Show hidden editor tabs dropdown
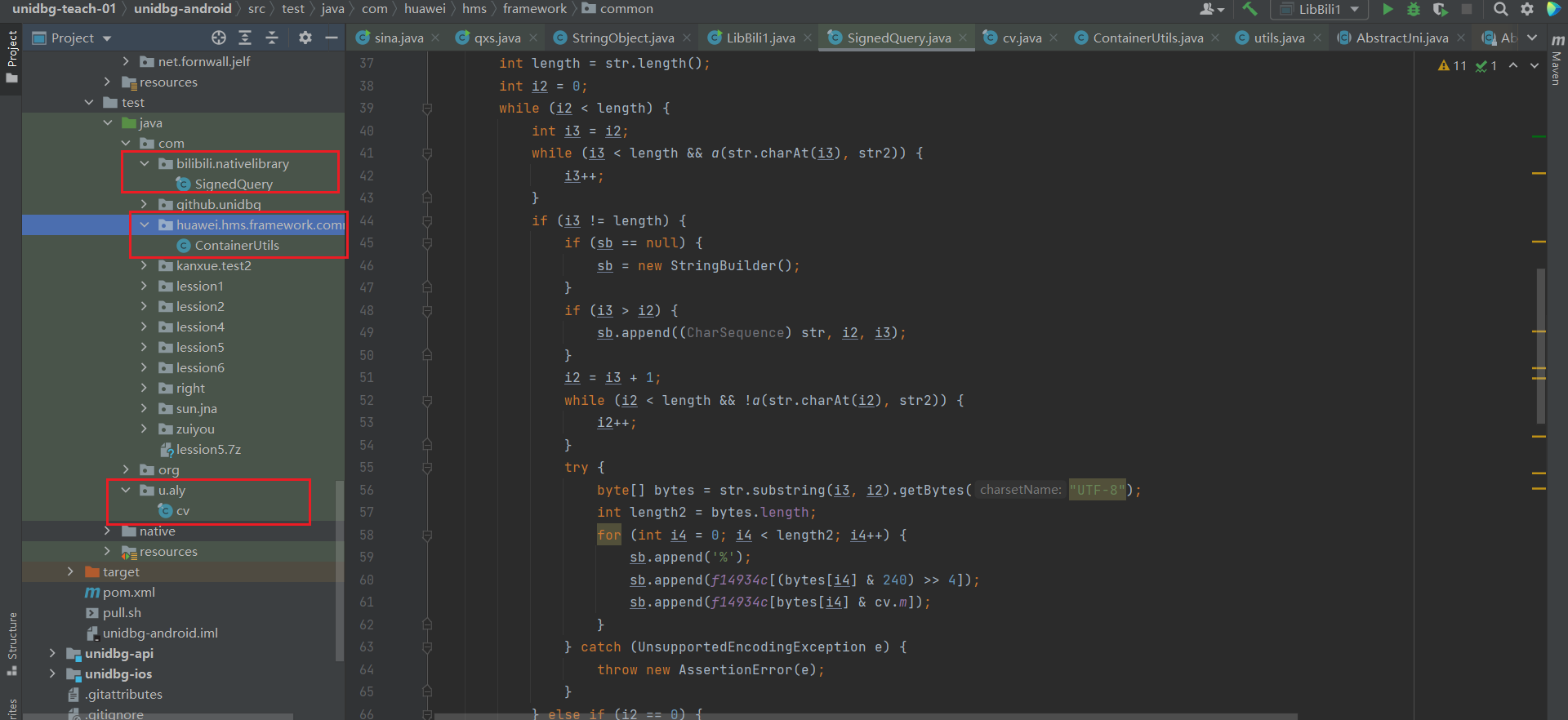The image size is (1568, 720). point(1532,38)
